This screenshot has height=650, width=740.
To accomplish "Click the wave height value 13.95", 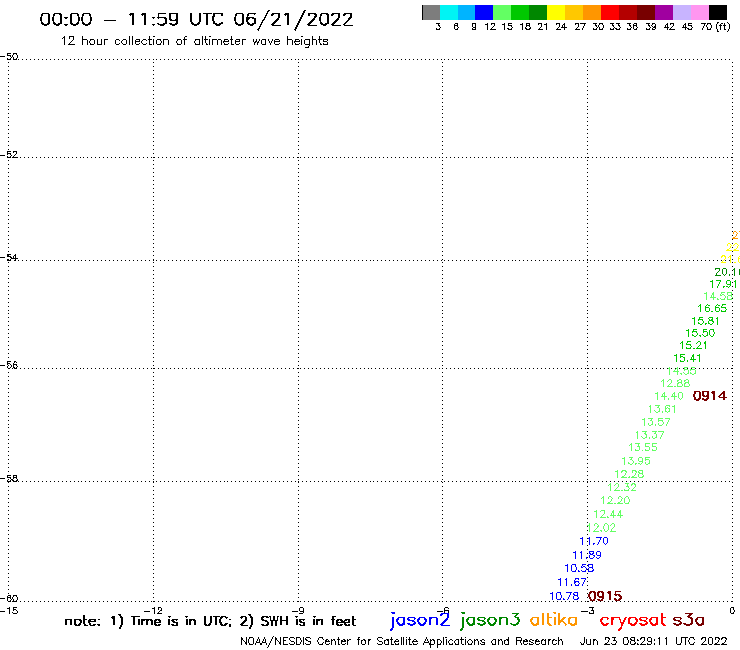I will point(636,461).
